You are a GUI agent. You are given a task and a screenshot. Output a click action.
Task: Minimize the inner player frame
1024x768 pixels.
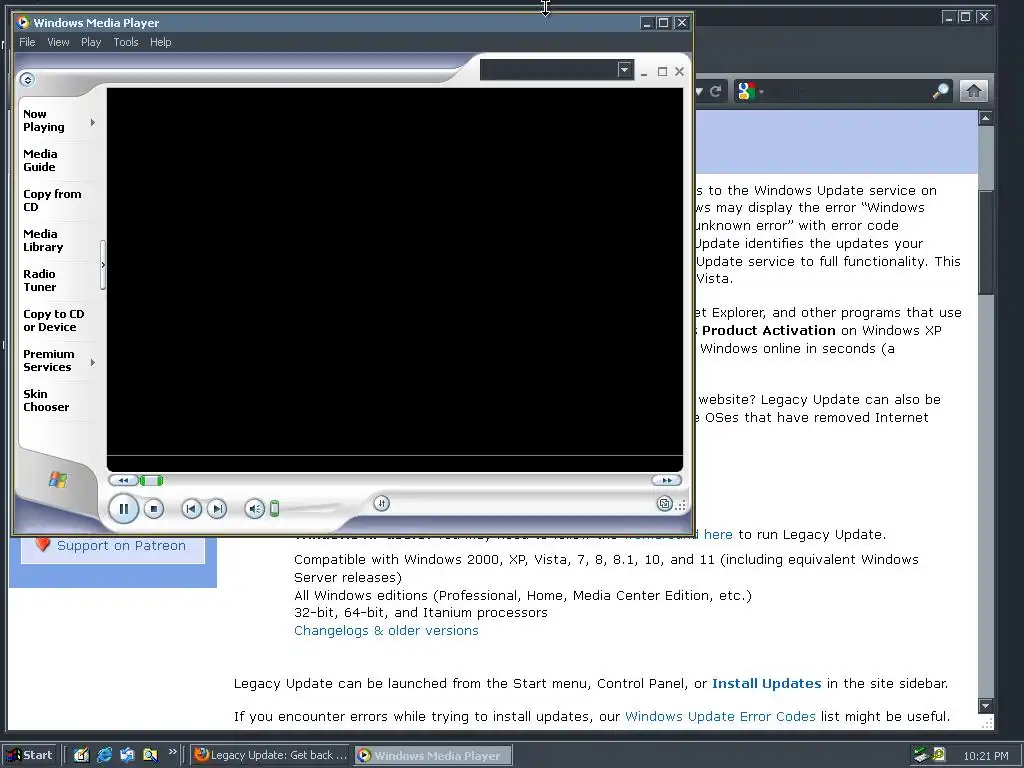[x=644, y=72]
